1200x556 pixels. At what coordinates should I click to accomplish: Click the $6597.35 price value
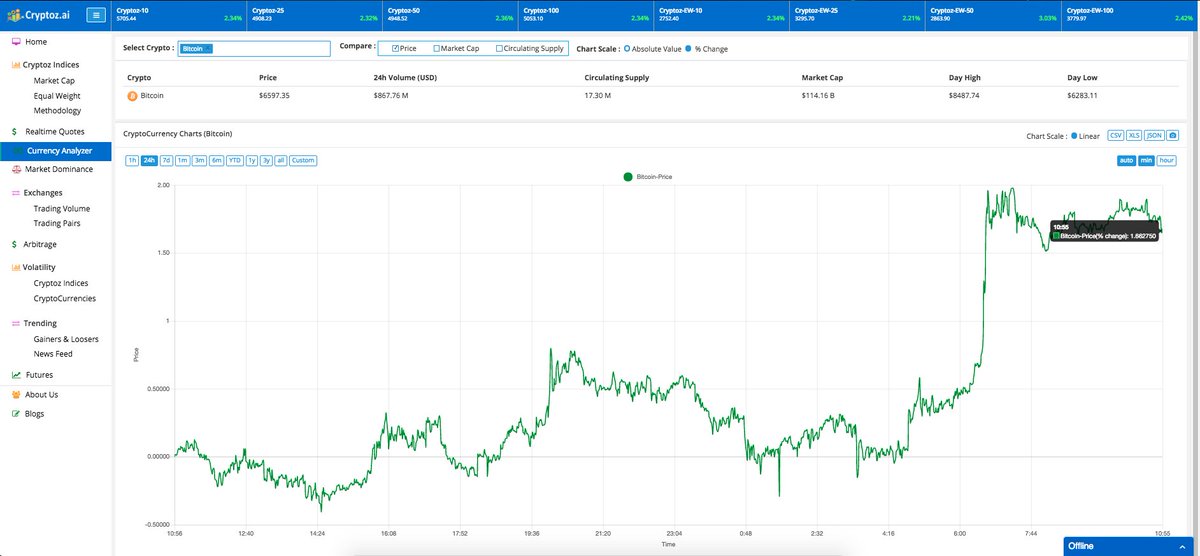[274, 96]
